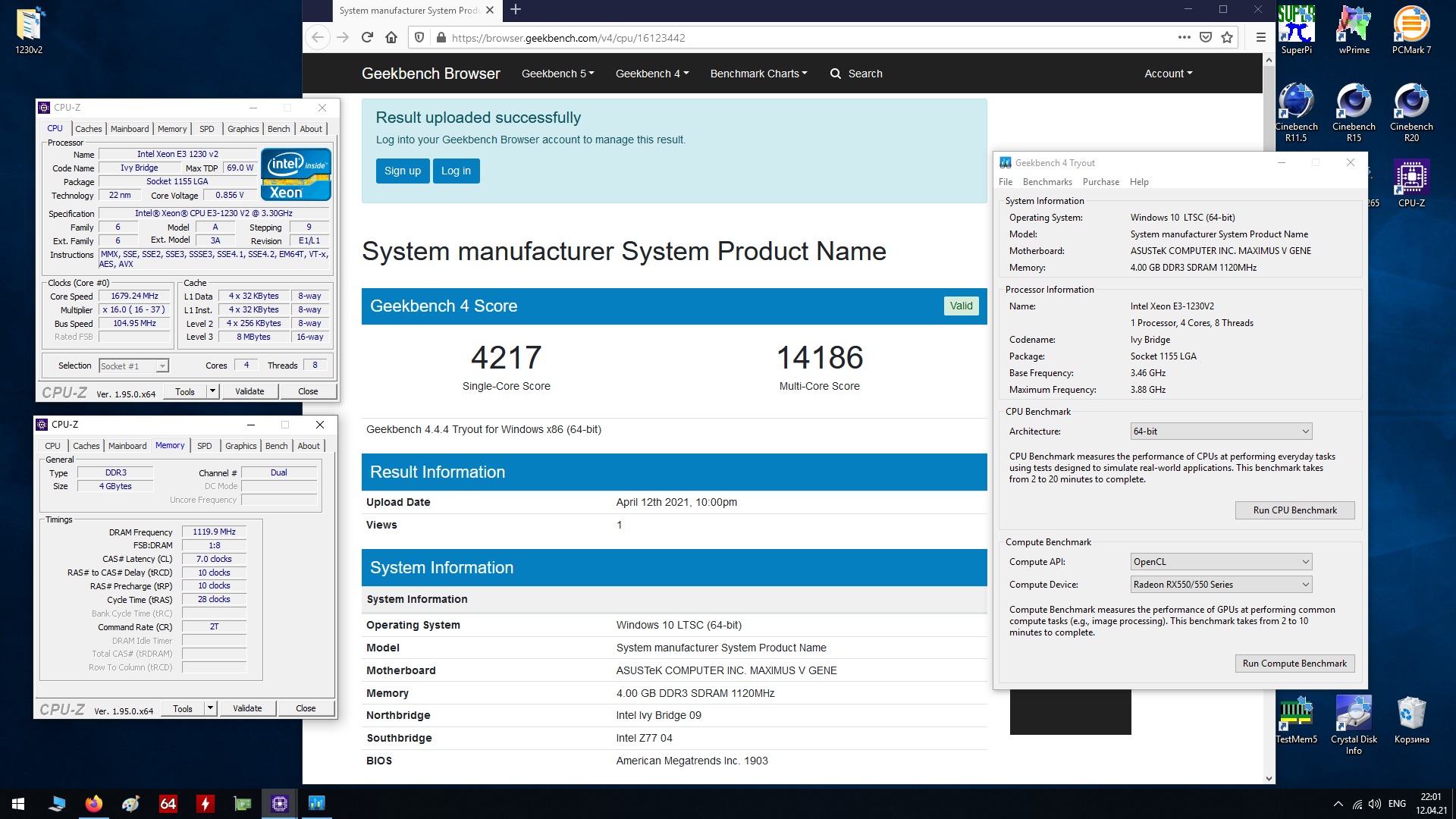This screenshot has height=819, width=1456.
Task: Click the Pocket save icon in address bar
Action: (1206, 37)
